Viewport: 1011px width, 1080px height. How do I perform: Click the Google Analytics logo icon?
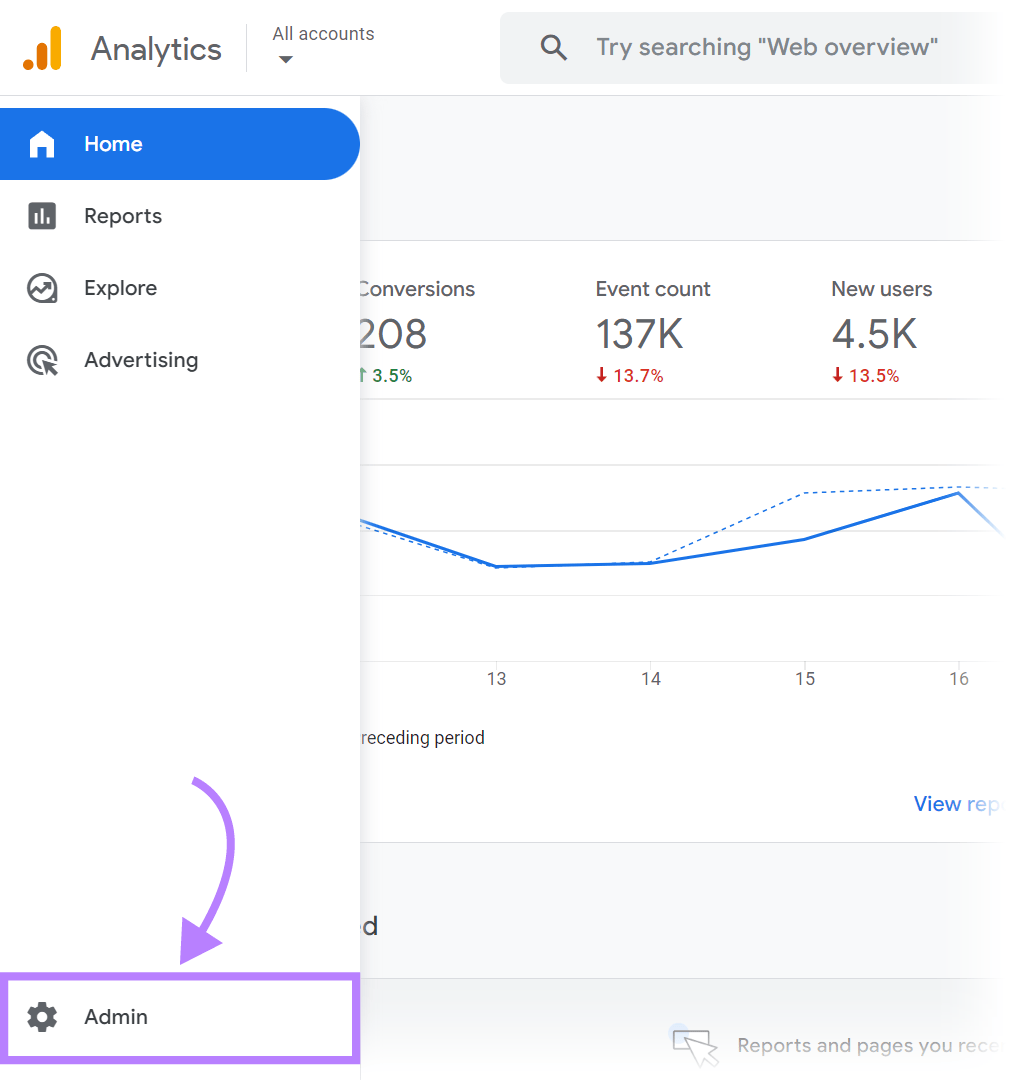(42, 47)
